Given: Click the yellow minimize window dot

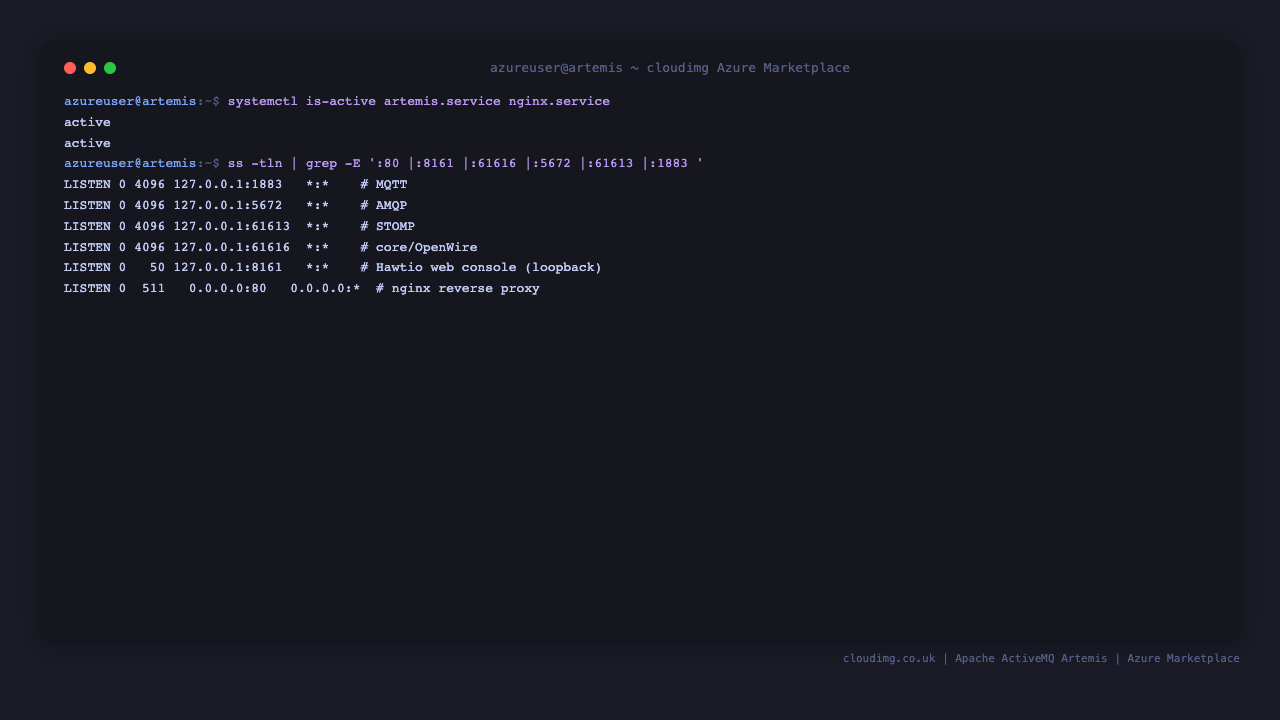Looking at the screenshot, I should 90,68.
